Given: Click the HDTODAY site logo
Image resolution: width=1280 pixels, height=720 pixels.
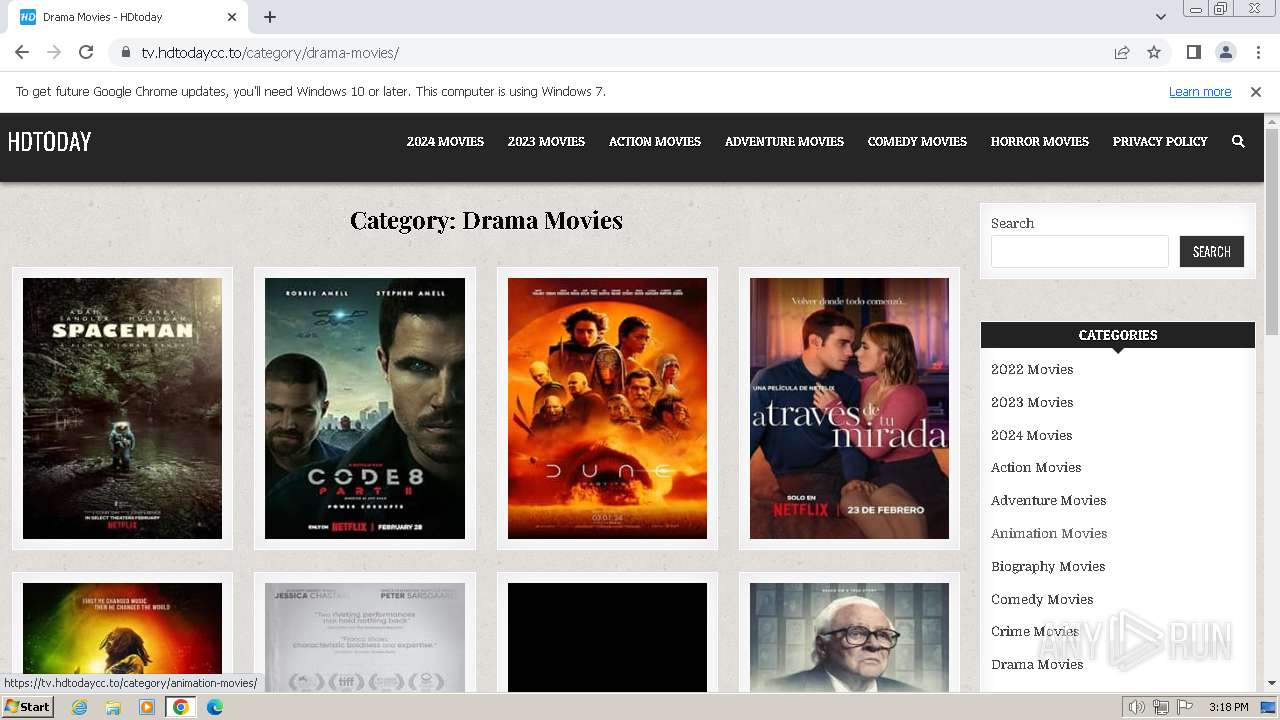Looking at the screenshot, I should point(49,142).
